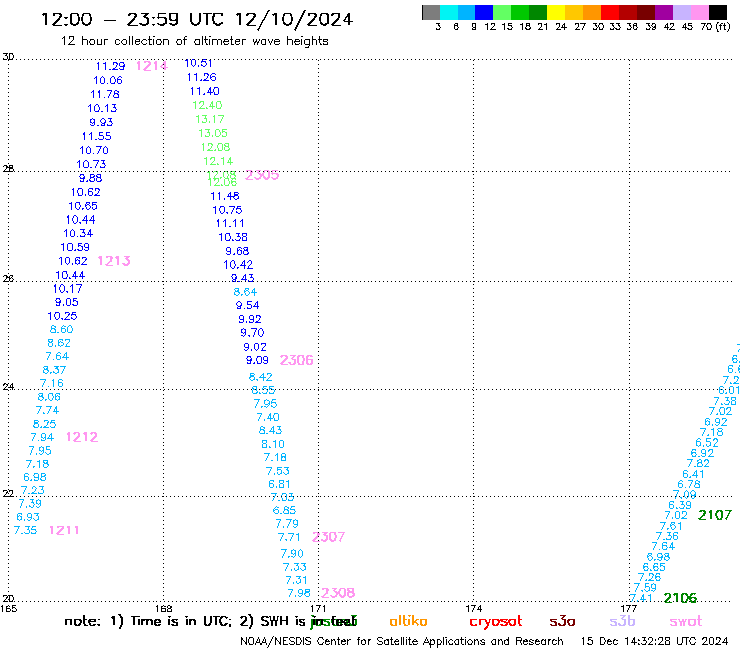Screen dimensions: 740x650
Task: Click the orange 'altika' satellite legend label
Action: (408, 621)
